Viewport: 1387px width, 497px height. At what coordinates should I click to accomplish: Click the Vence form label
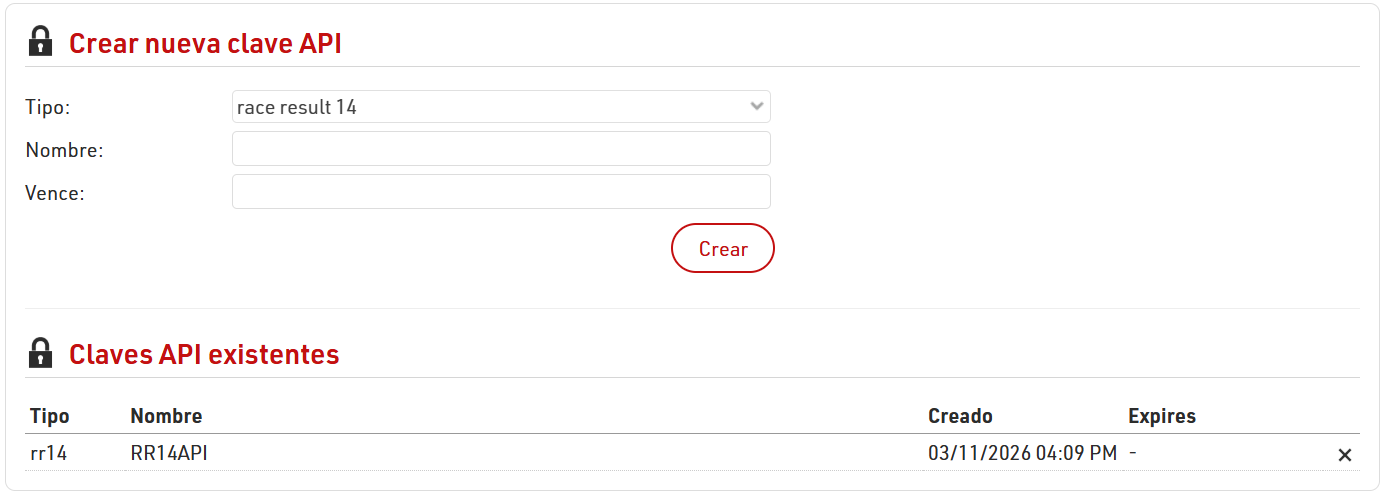tap(55, 193)
